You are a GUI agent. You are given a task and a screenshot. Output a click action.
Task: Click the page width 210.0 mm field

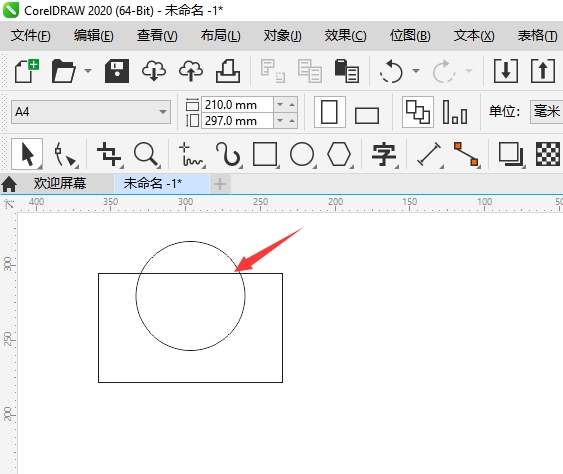click(237, 105)
